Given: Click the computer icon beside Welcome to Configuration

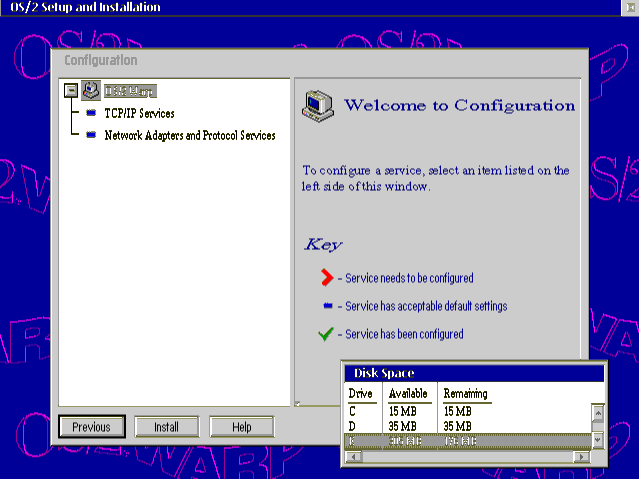Looking at the screenshot, I should pos(318,106).
